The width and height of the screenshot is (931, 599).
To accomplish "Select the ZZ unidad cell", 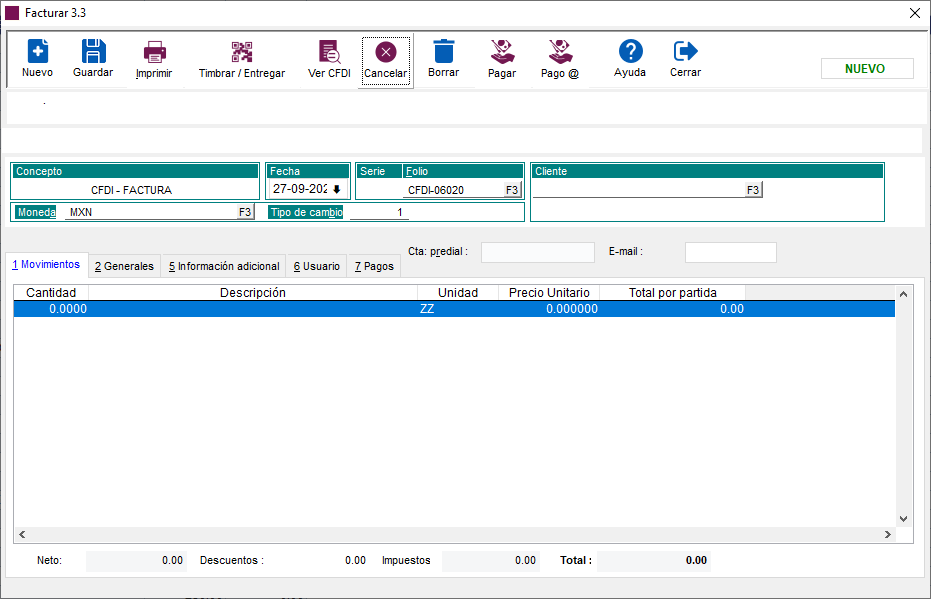I will point(458,309).
